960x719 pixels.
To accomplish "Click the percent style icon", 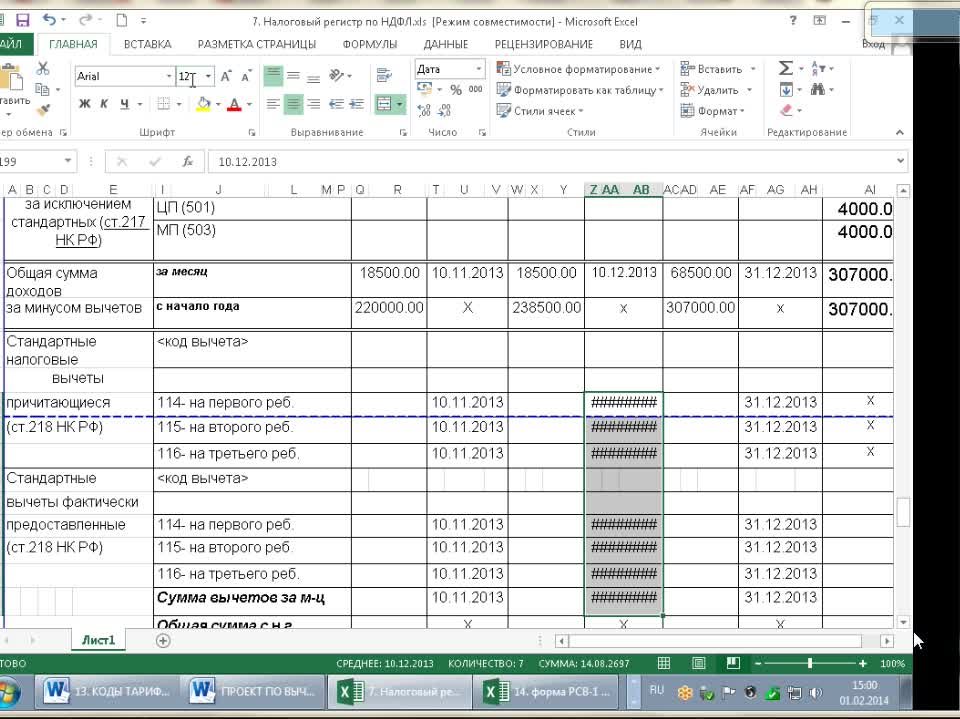I will [456, 90].
